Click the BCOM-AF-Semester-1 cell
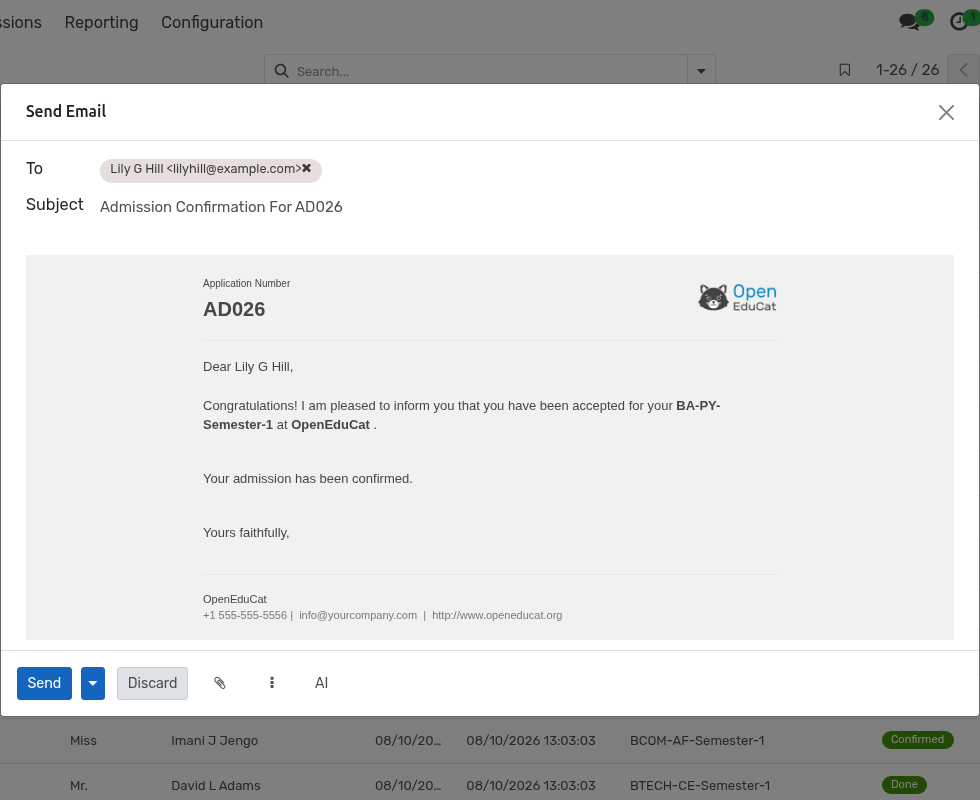The image size is (980, 800). 697,741
